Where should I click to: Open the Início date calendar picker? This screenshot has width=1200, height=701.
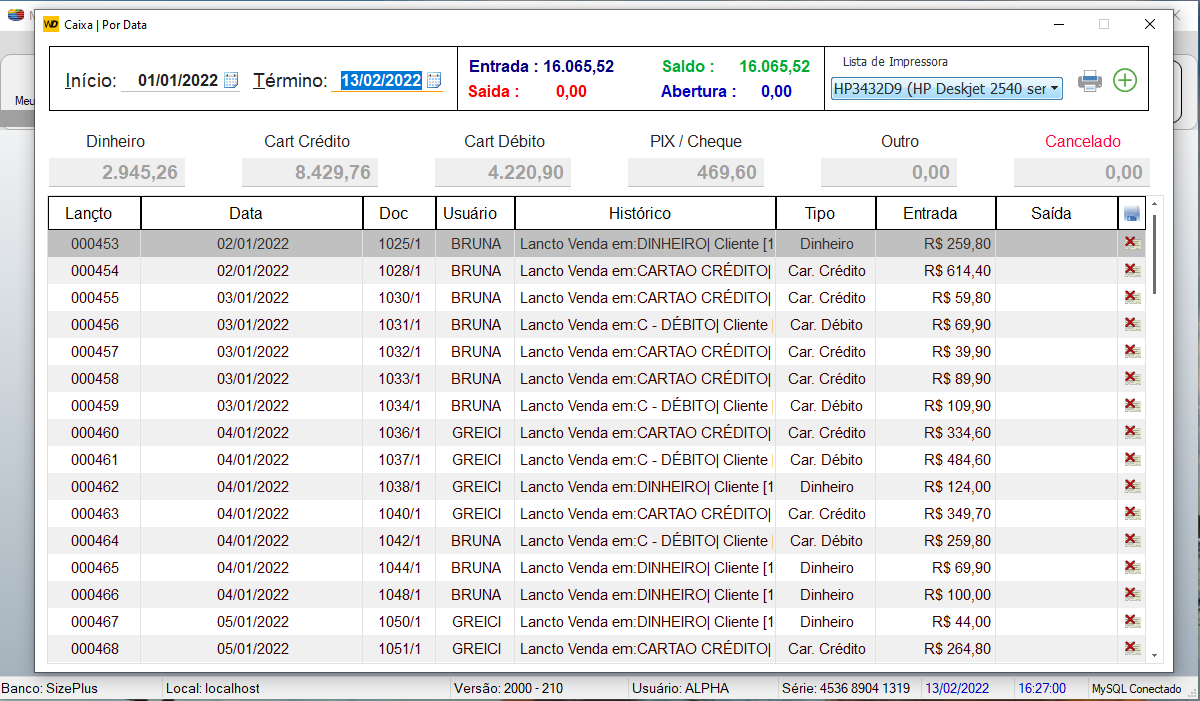click(x=231, y=81)
